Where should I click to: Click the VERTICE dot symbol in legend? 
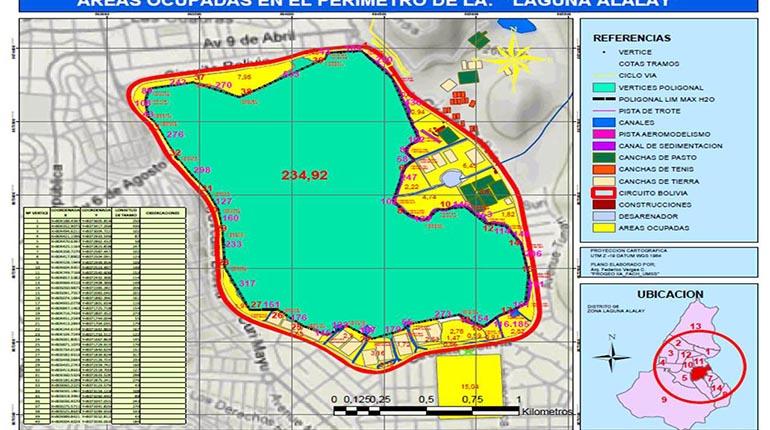604,52
